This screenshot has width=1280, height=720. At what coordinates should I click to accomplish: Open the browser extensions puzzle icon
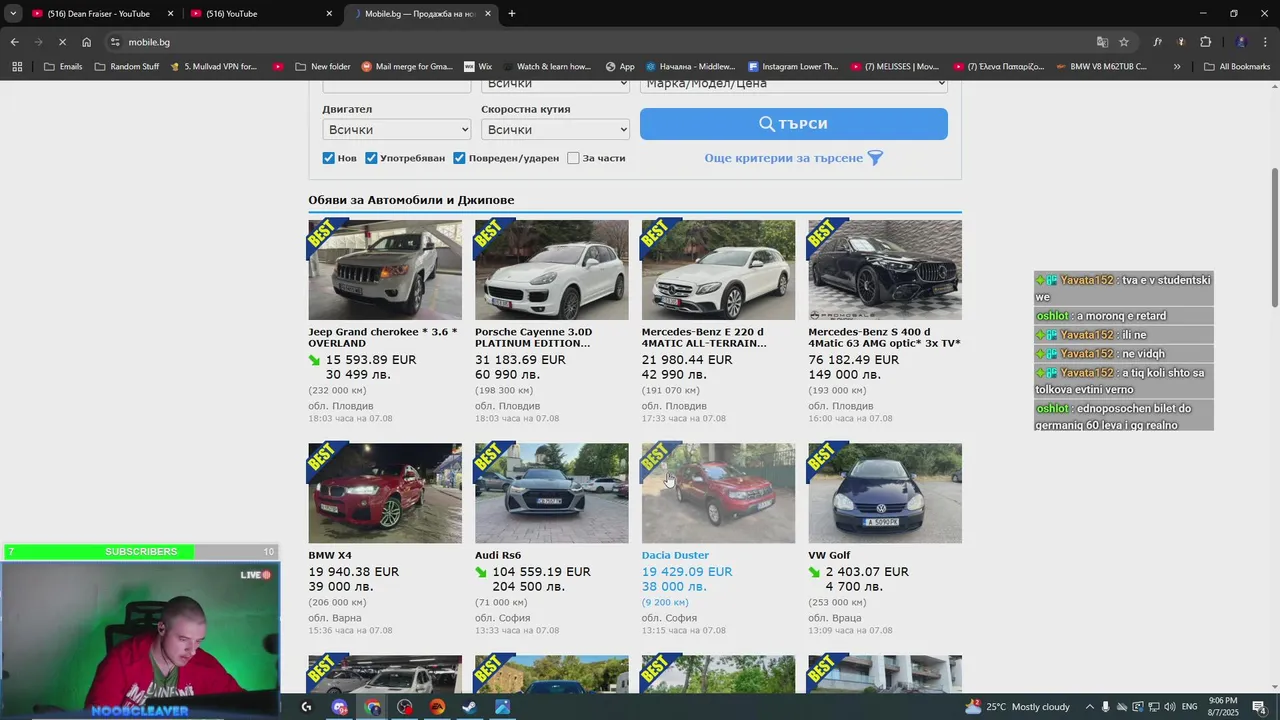(1205, 42)
